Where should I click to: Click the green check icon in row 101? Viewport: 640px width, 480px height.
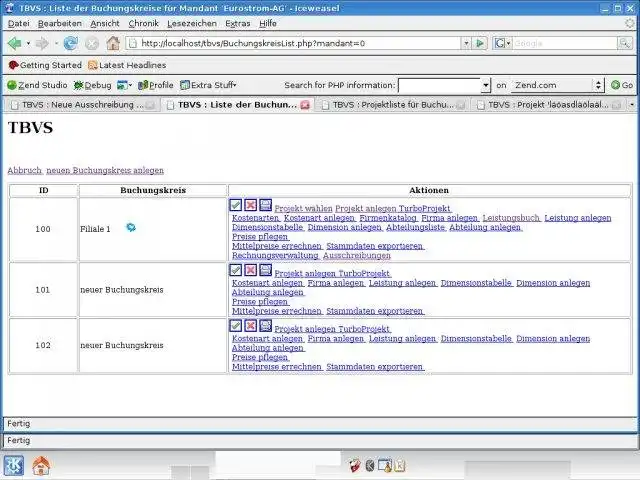coord(236,270)
